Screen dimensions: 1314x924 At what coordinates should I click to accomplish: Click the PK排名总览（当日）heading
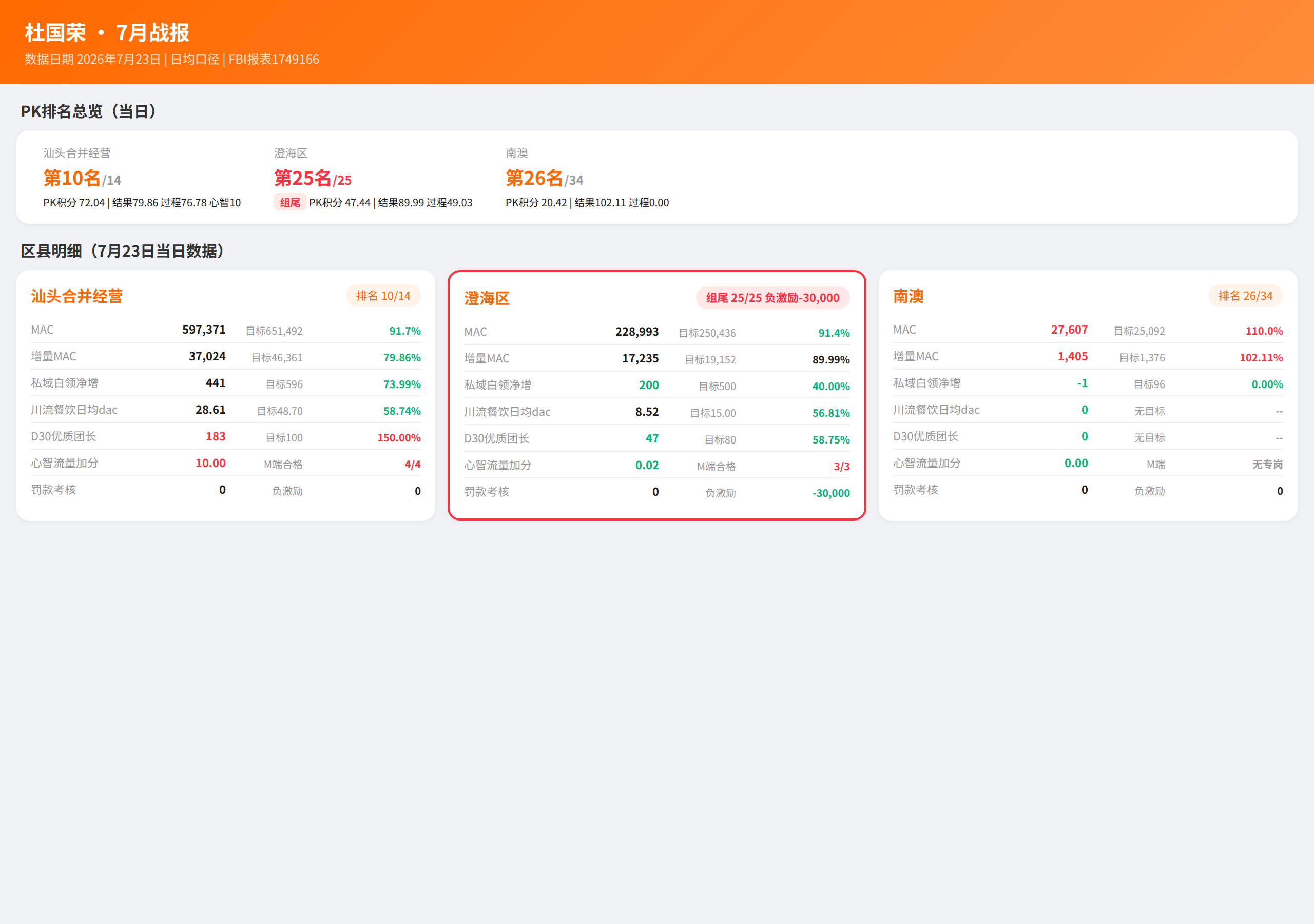(x=89, y=111)
